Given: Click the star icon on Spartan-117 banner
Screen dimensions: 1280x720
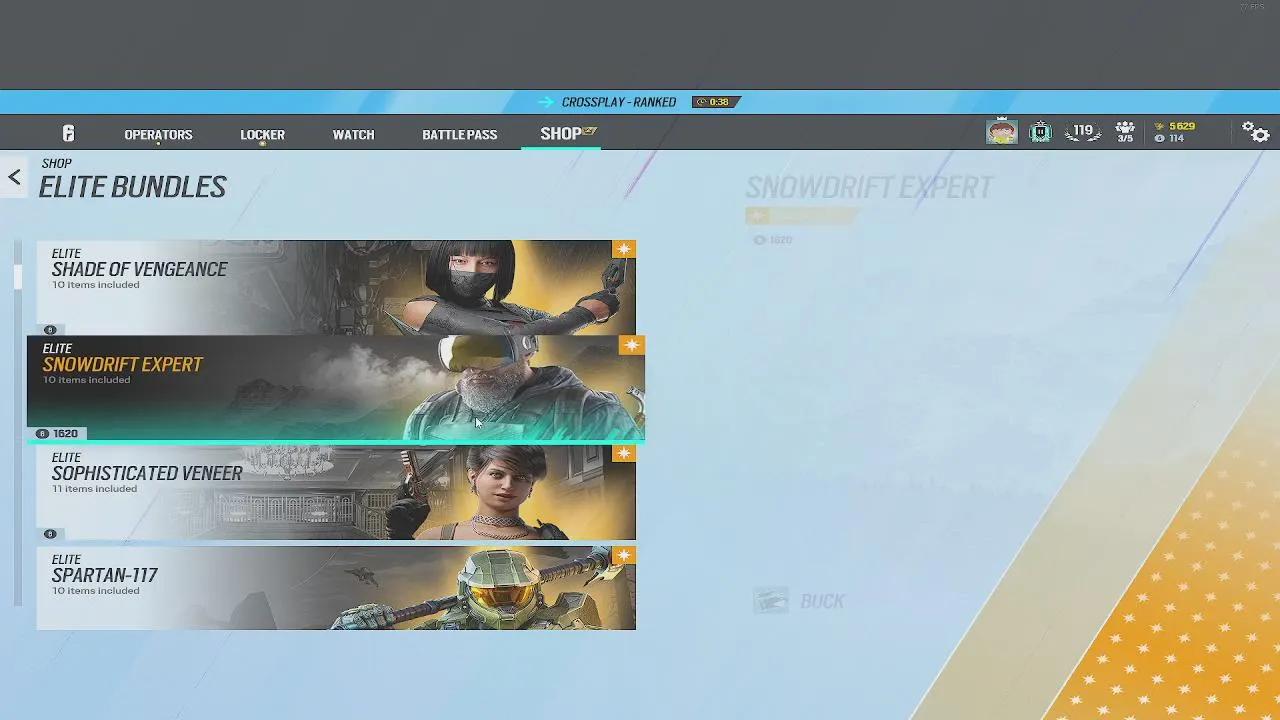Looking at the screenshot, I should [624, 555].
